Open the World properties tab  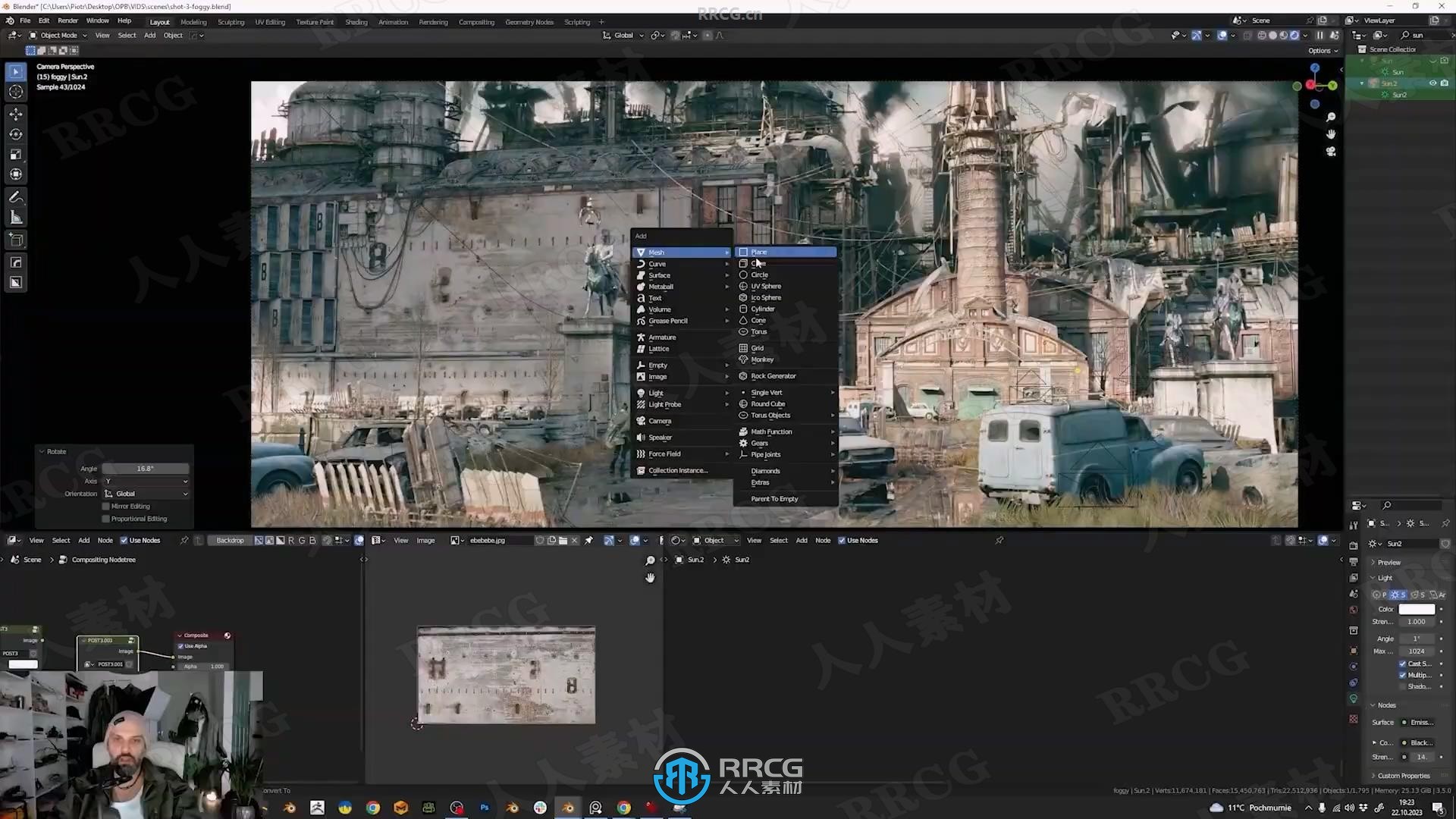pos(1354,610)
